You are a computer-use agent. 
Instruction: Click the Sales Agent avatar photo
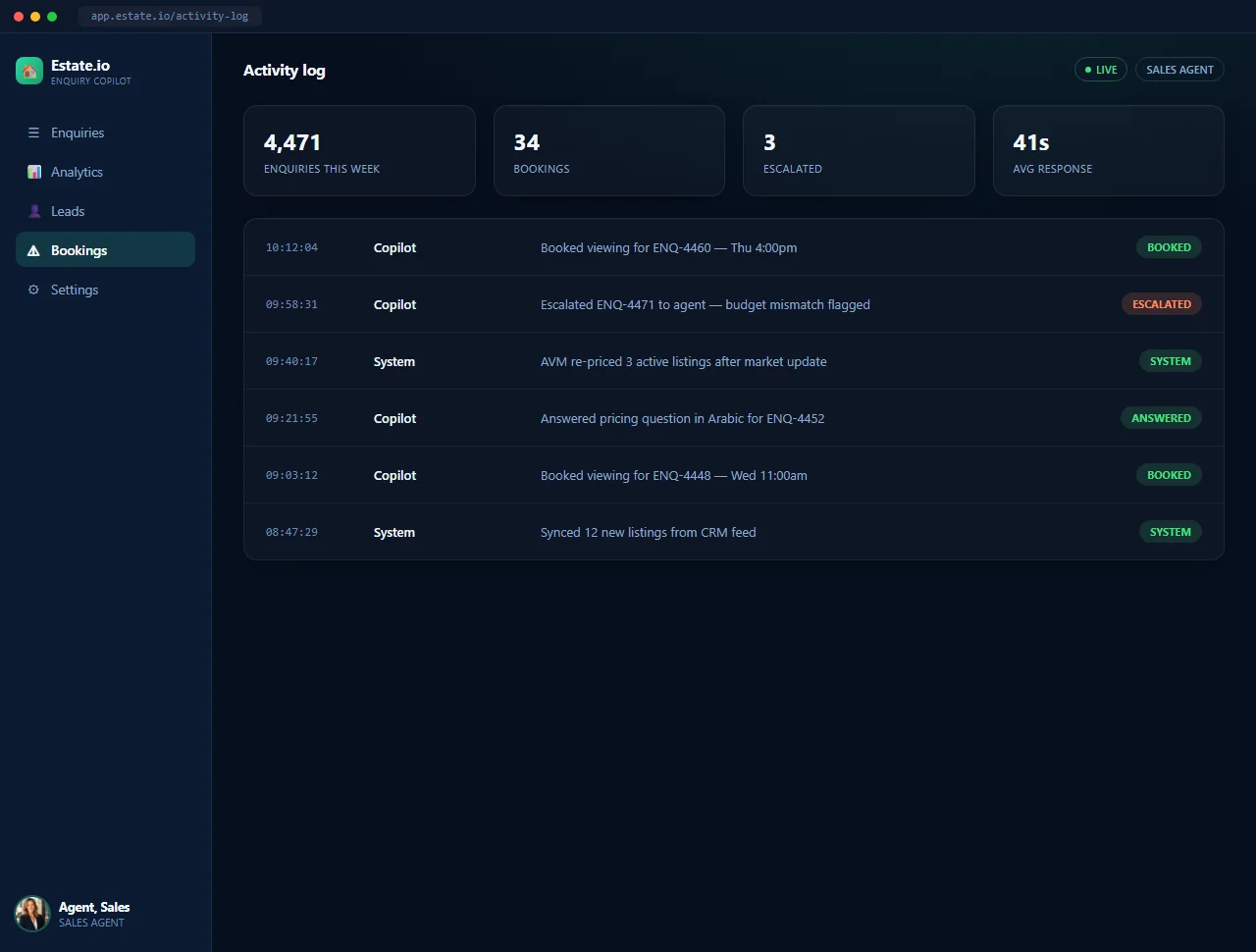[x=32, y=914]
